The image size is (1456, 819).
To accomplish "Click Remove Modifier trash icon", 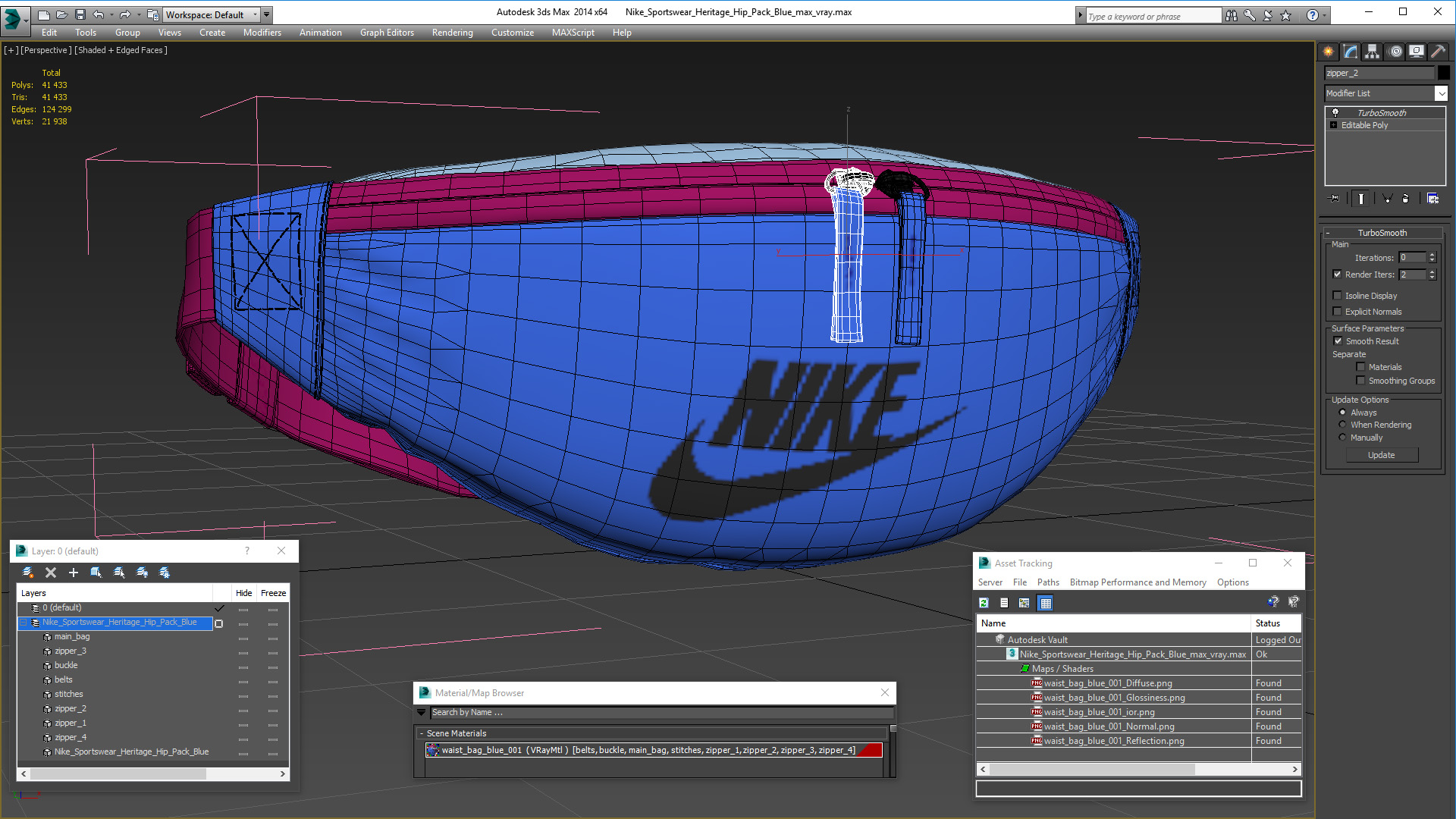I will point(1405,199).
